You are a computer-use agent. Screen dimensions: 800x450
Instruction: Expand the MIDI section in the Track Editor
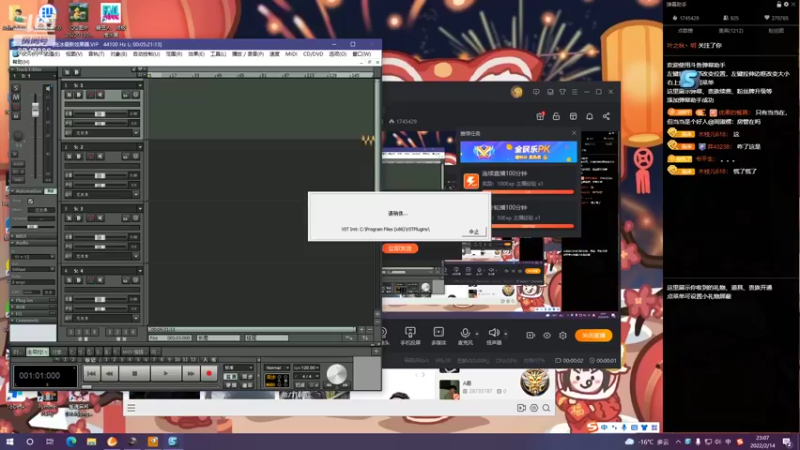(13, 236)
